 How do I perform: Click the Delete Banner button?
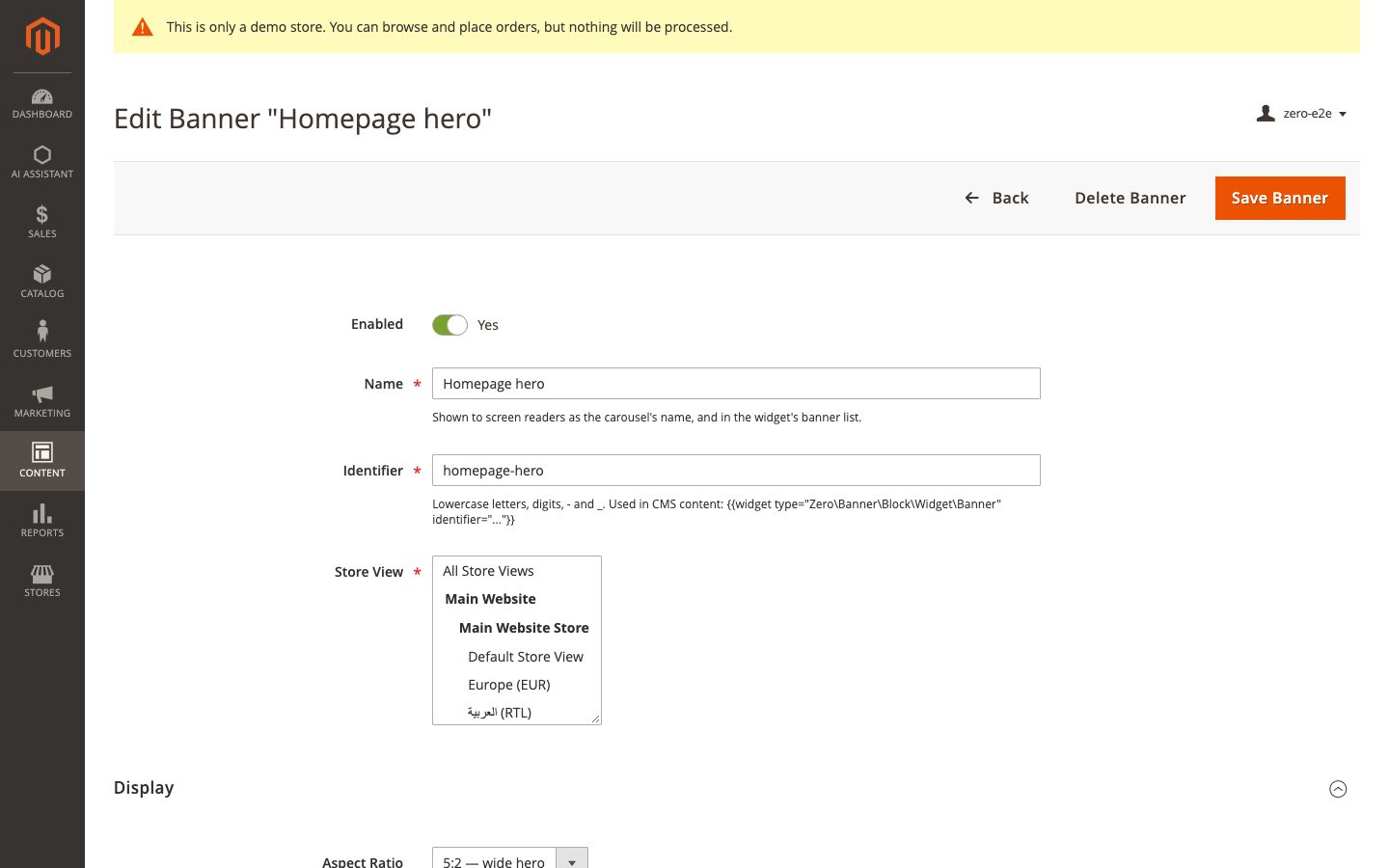(x=1130, y=198)
